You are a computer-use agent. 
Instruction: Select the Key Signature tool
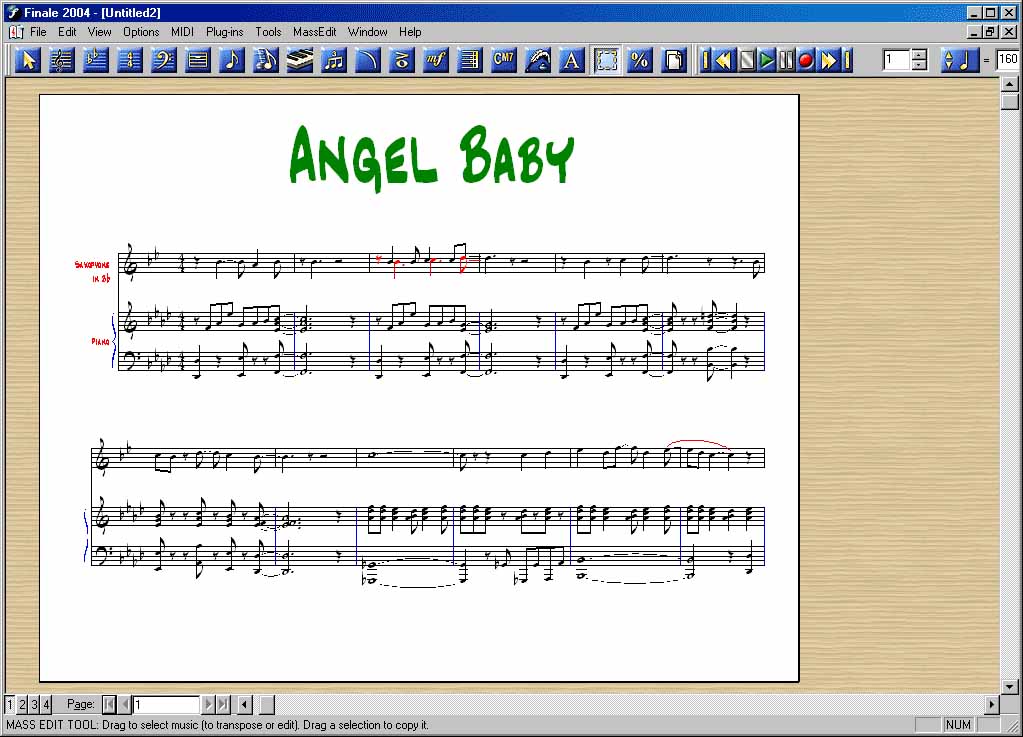pos(95,60)
